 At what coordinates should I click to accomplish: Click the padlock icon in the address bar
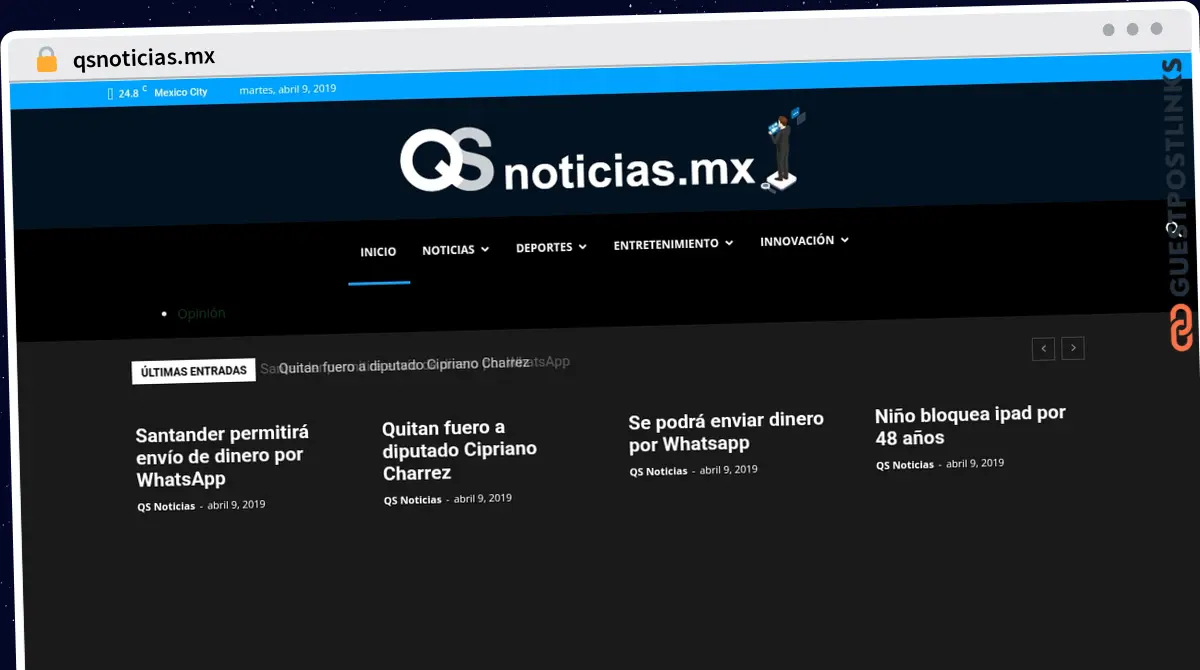[x=45, y=58]
